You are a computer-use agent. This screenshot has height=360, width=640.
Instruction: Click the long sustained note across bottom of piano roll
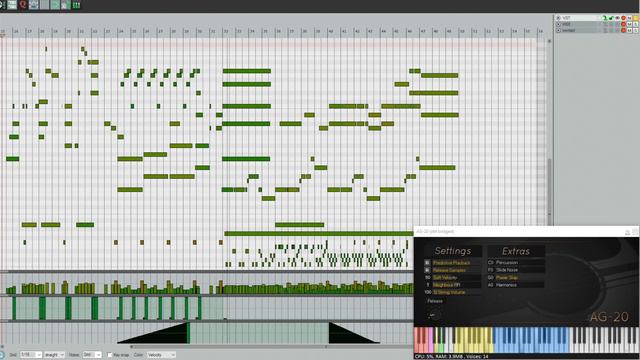319,233
